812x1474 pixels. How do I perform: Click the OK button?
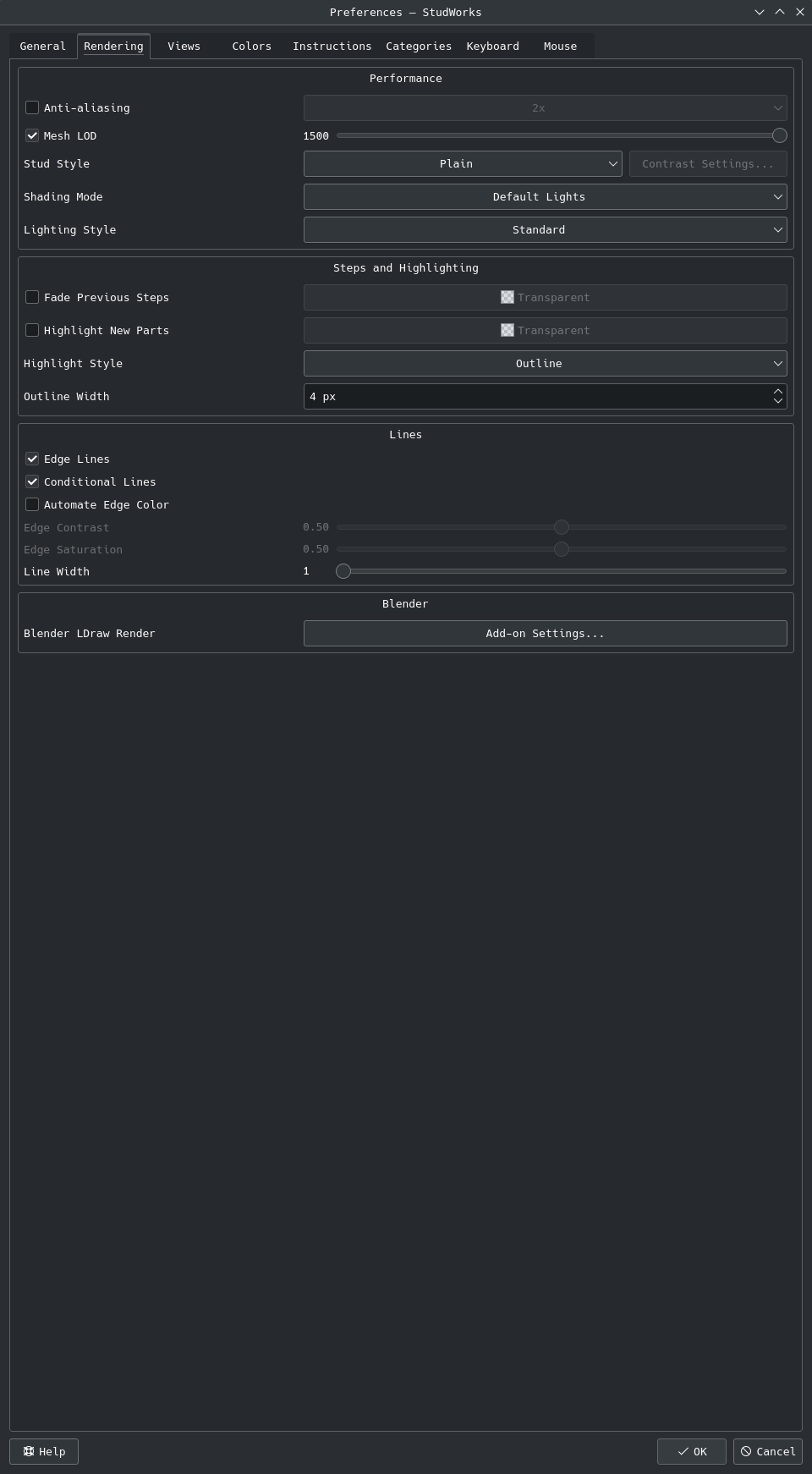pyautogui.click(x=691, y=1451)
